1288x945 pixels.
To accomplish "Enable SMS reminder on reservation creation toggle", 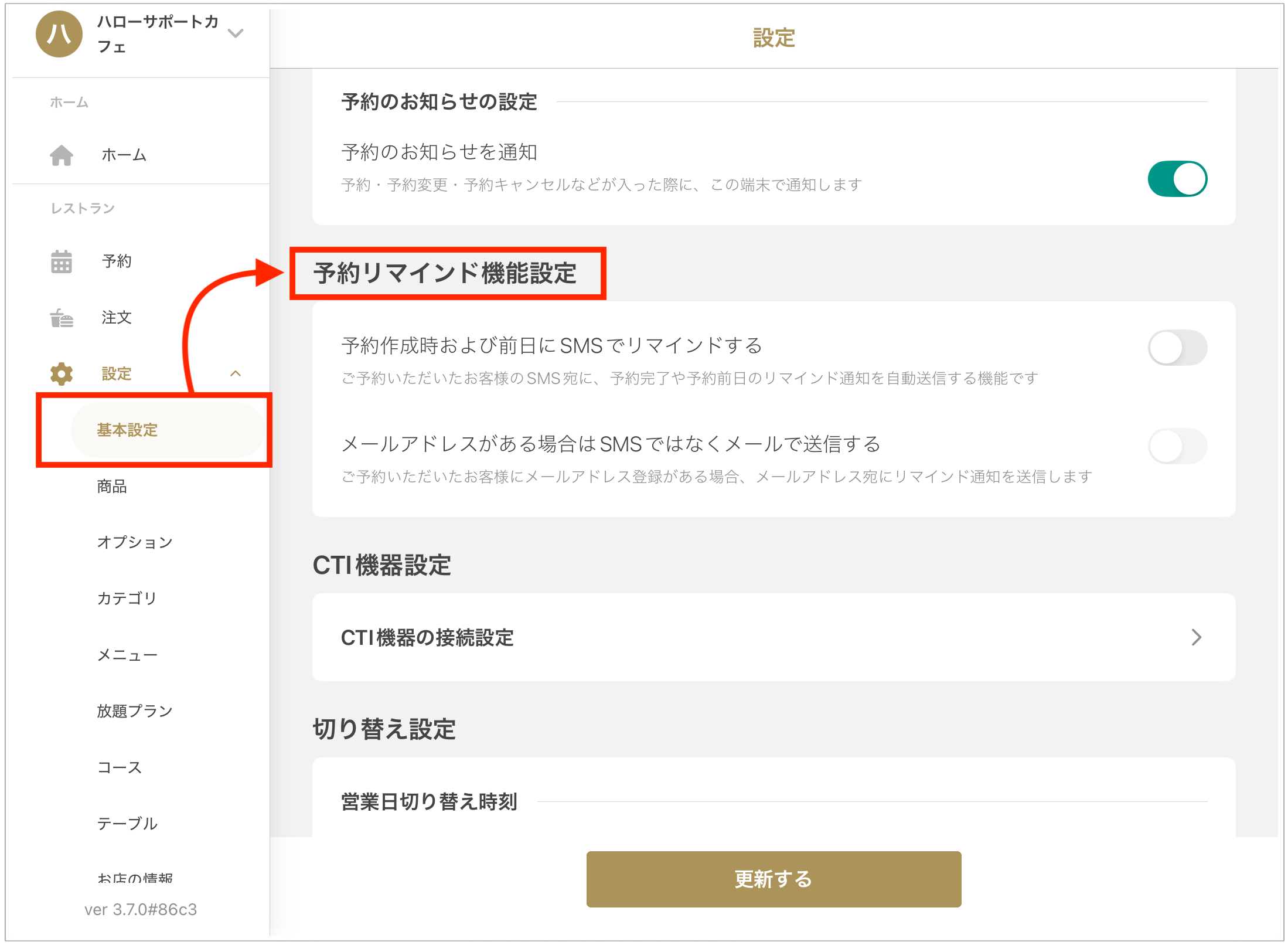I will (x=1177, y=348).
